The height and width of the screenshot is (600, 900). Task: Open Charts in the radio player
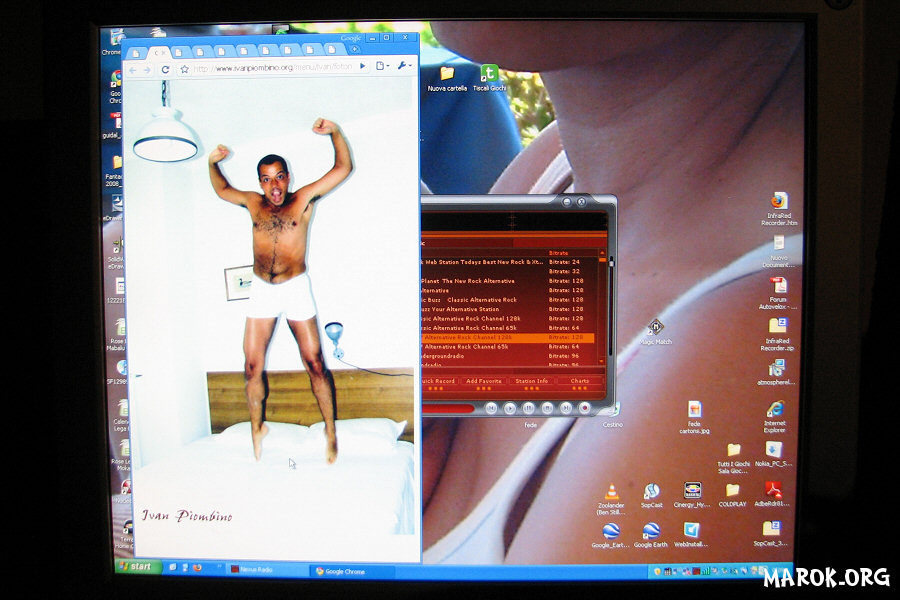pos(580,381)
